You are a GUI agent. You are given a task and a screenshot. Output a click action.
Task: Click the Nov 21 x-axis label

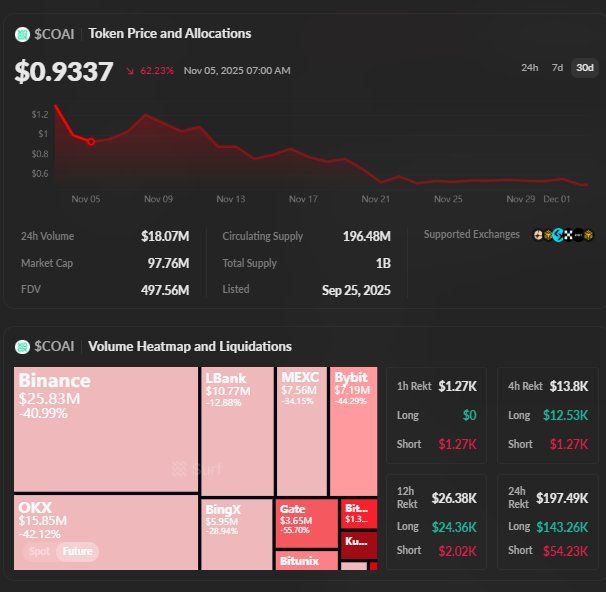376,199
